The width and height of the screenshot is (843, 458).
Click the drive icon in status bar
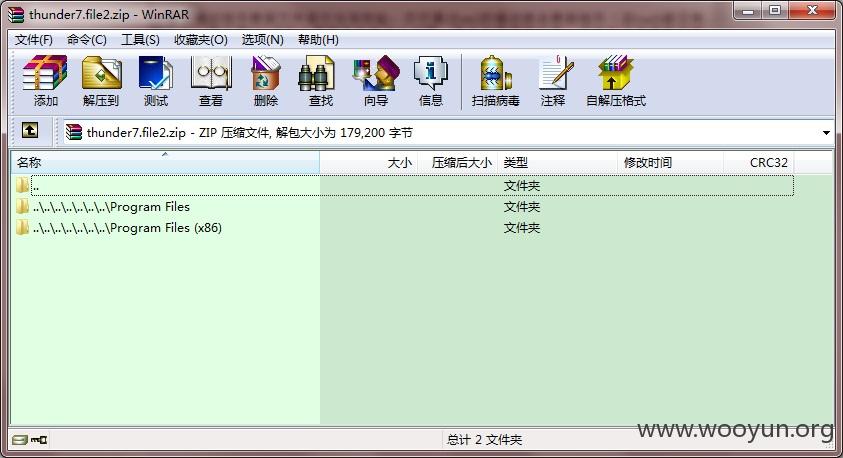tap(20, 440)
